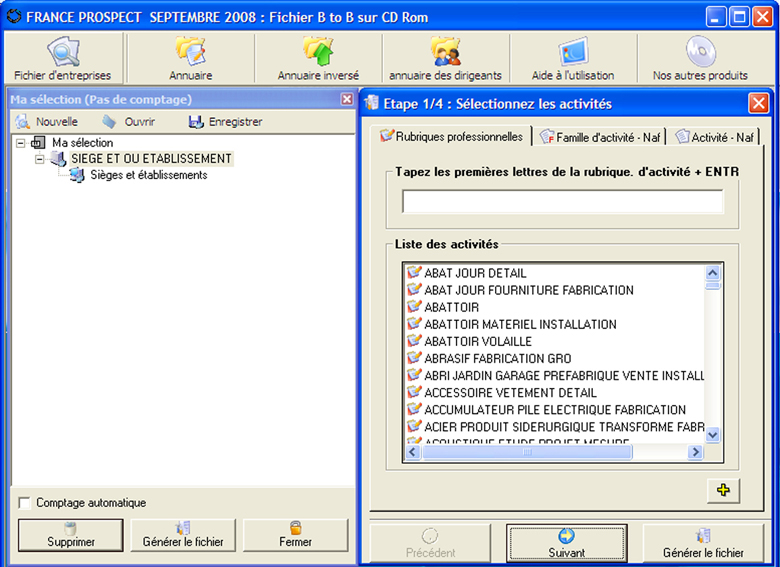Select the Sièges et établissements tree item

click(x=149, y=175)
